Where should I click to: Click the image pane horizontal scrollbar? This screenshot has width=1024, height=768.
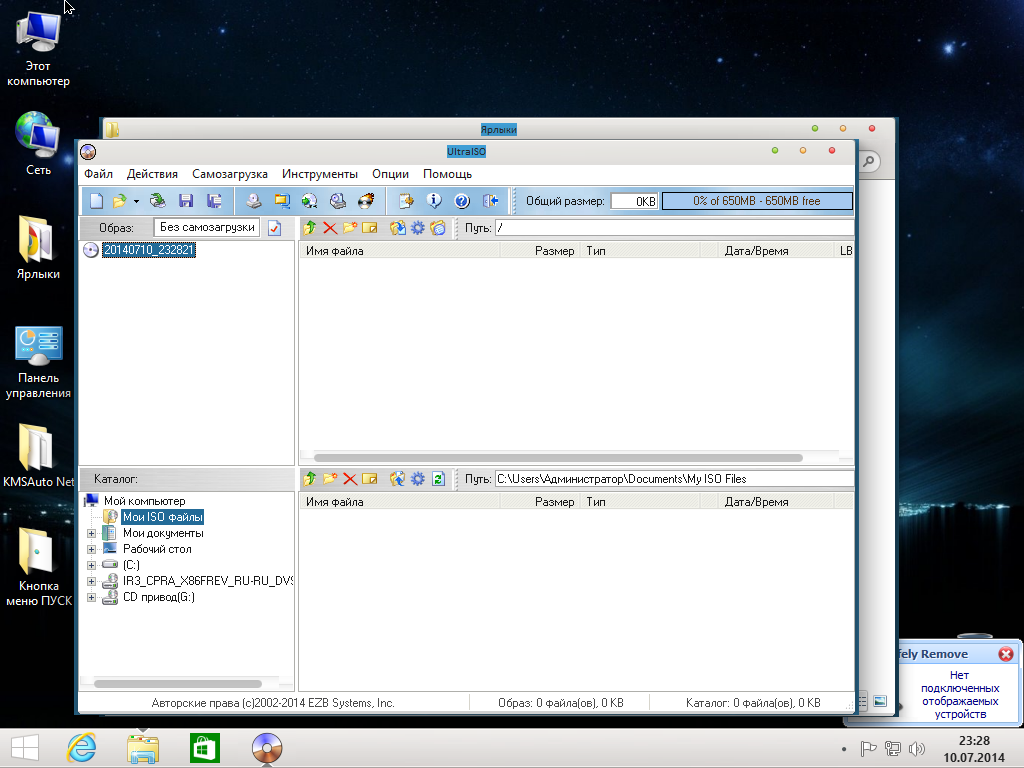558,458
